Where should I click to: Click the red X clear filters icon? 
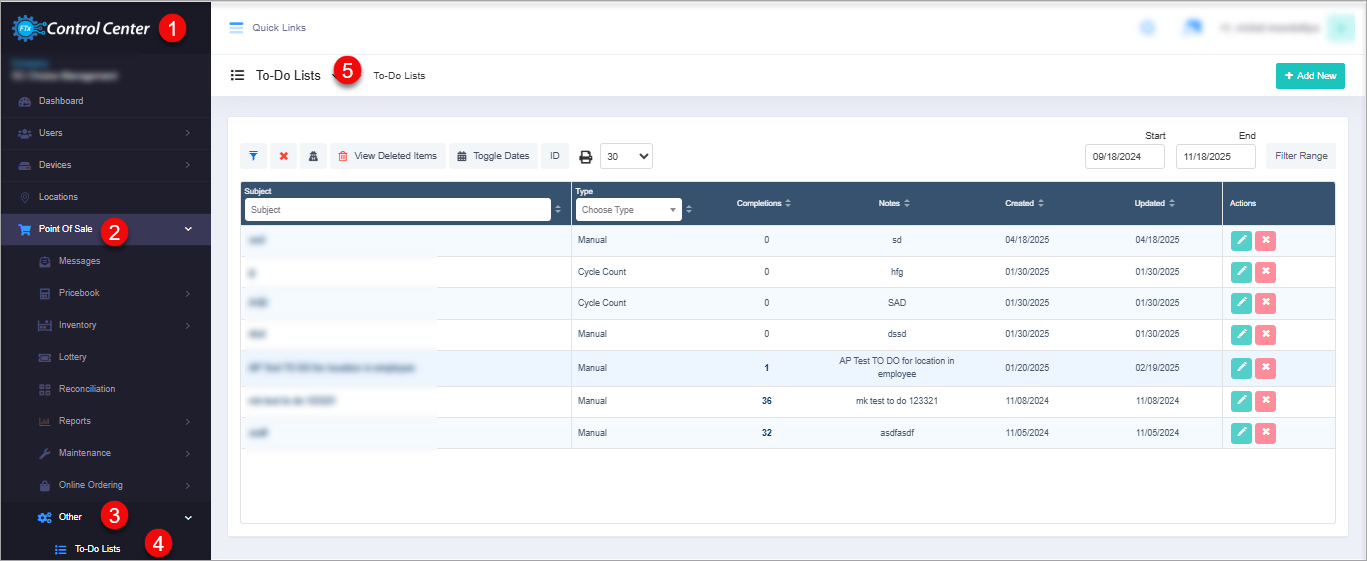click(x=284, y=156)
